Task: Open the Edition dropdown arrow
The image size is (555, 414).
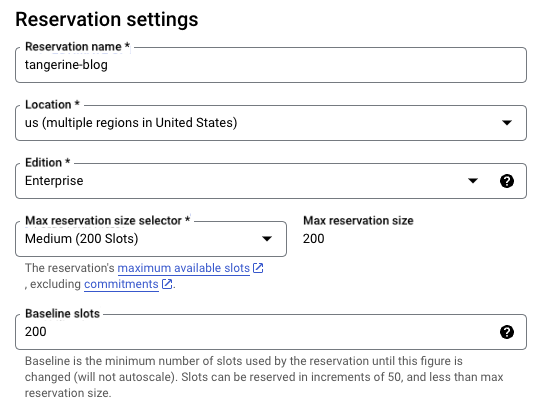Action: click(473, 181)
